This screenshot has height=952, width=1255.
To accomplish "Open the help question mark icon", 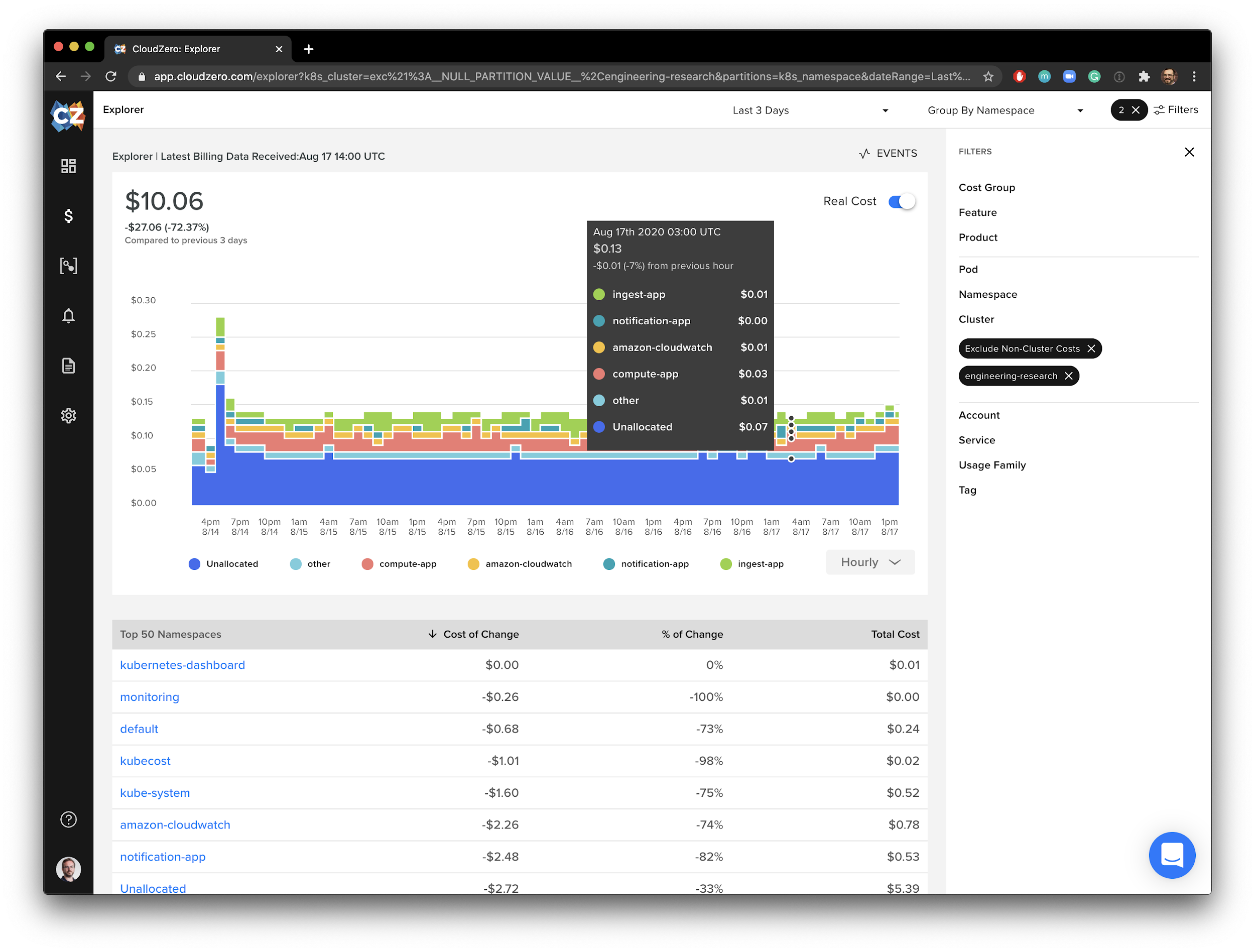I will [68, 818].
